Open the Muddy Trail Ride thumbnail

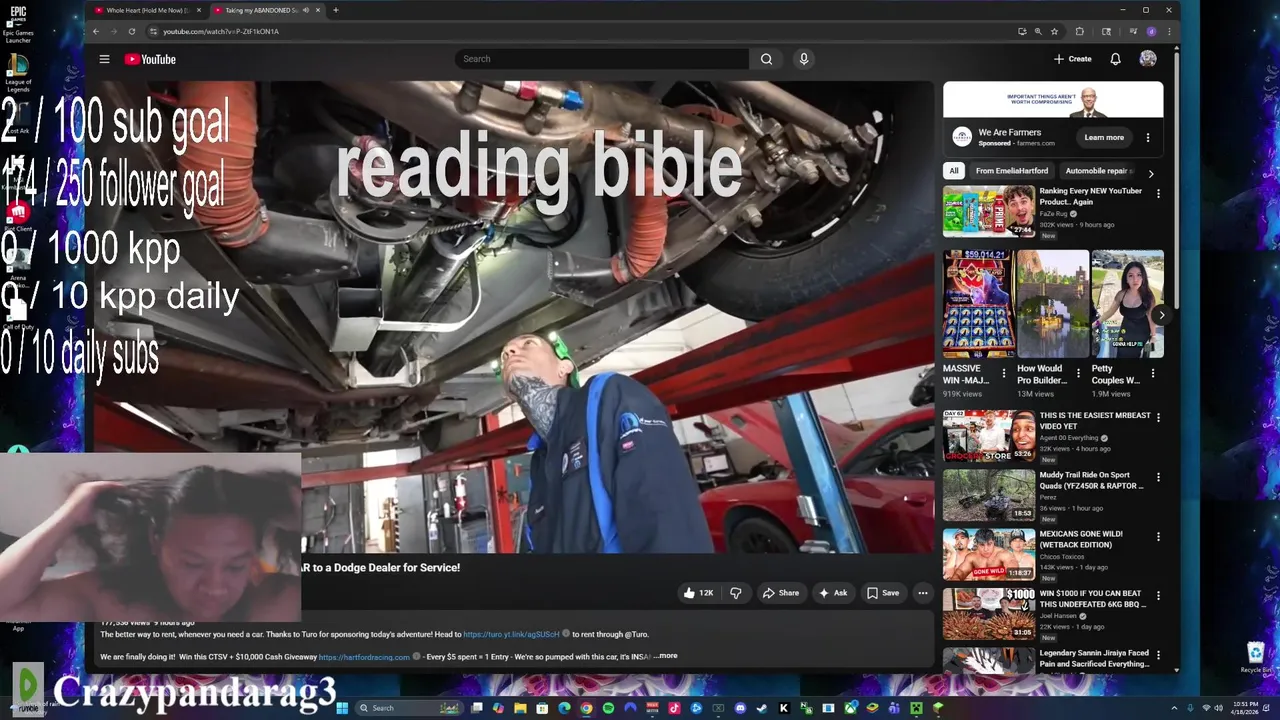tap(989, 495)
